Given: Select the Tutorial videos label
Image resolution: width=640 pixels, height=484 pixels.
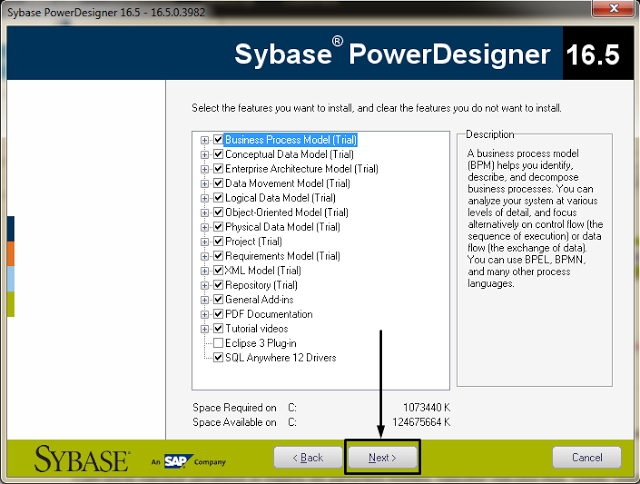Looking at the screenshot, I should tap(257, 329).
